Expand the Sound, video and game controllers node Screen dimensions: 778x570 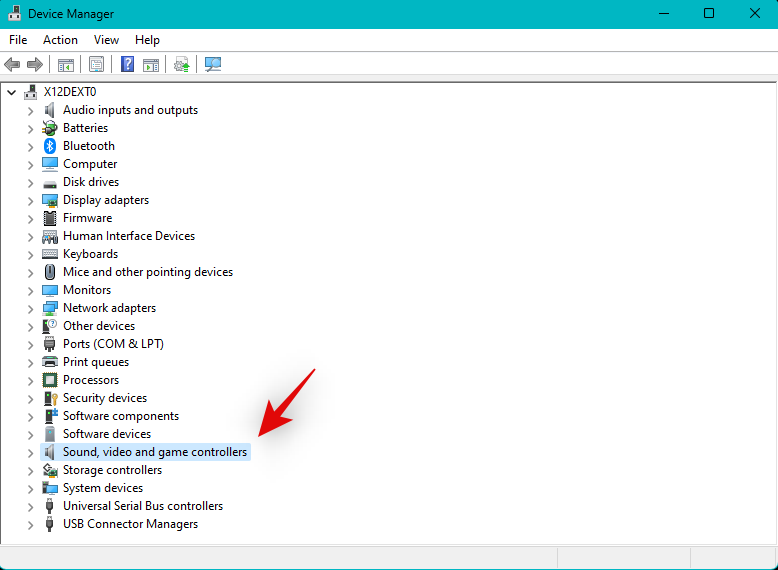tap(30, 453)
